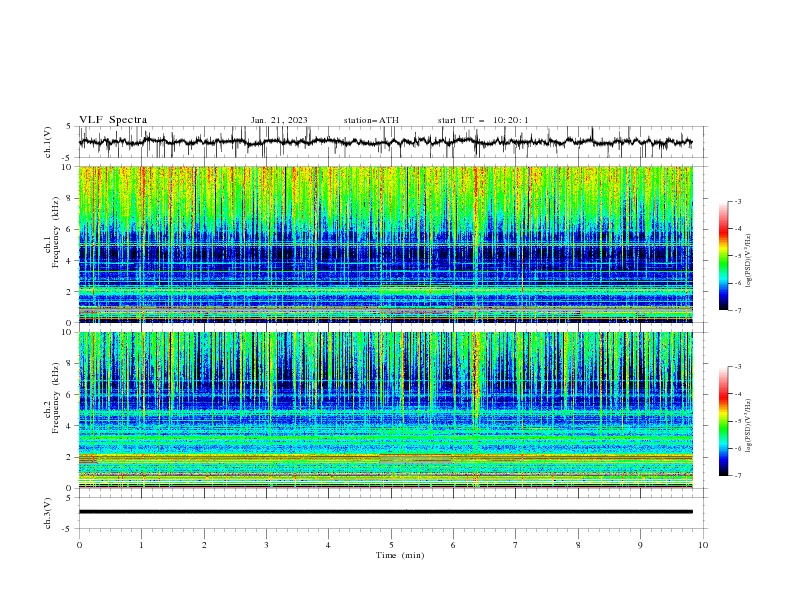The width and height of the screenshot is (792, 612).
Task: Click the ch.2 spectrogram plot area
Action: 385,410
